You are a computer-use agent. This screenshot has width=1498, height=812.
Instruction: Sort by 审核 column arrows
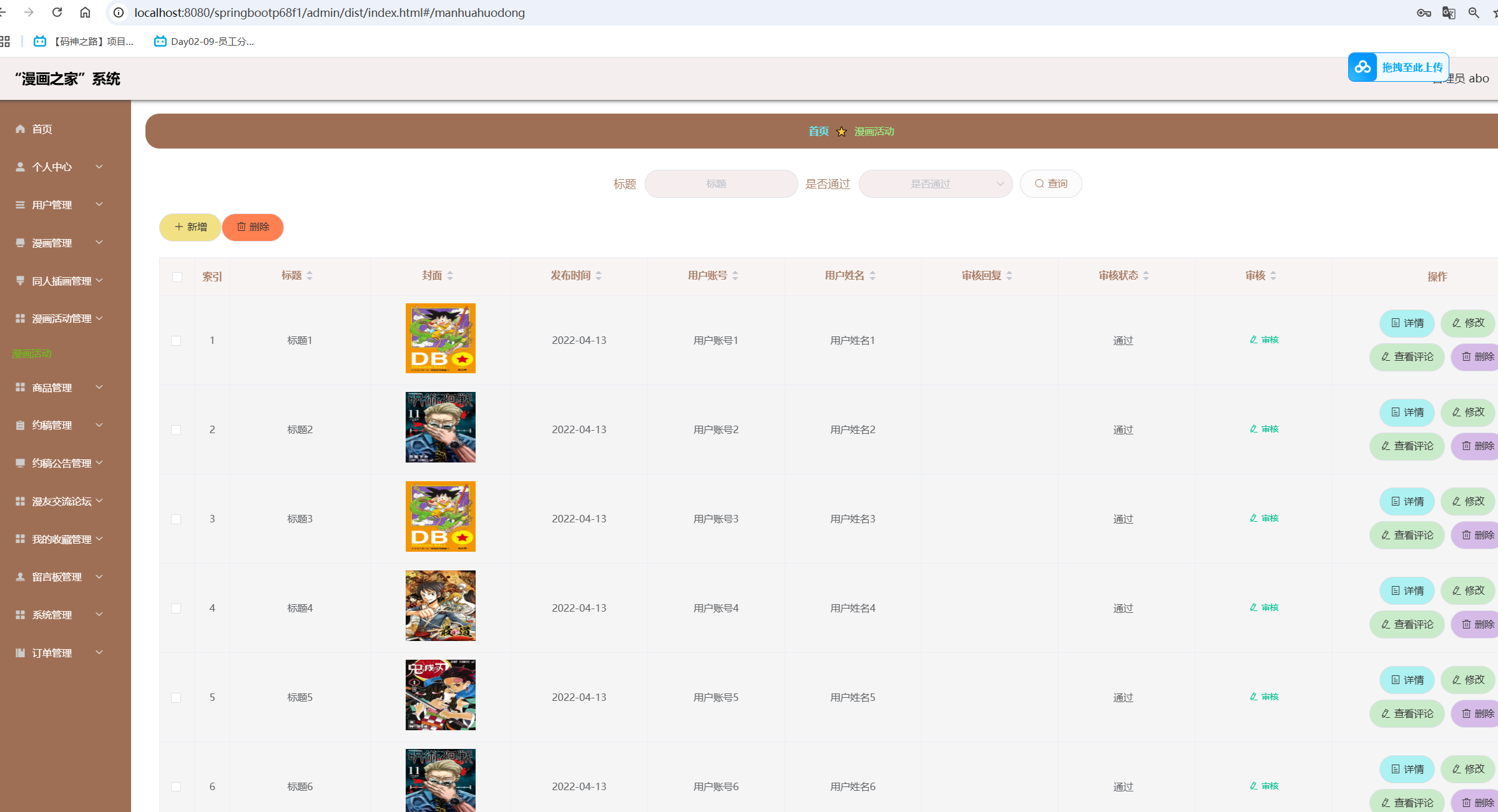[x=1273, y=276]
